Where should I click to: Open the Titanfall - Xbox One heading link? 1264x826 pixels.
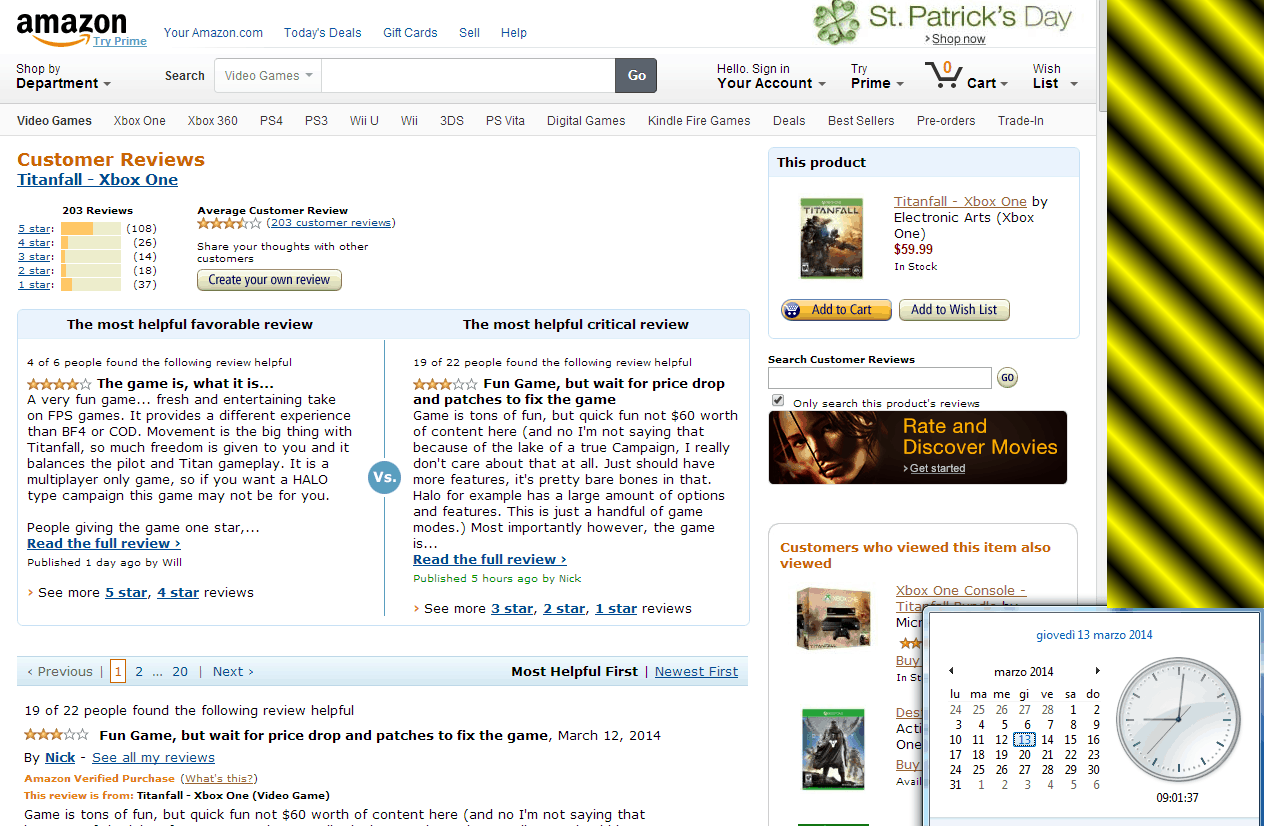97,180
